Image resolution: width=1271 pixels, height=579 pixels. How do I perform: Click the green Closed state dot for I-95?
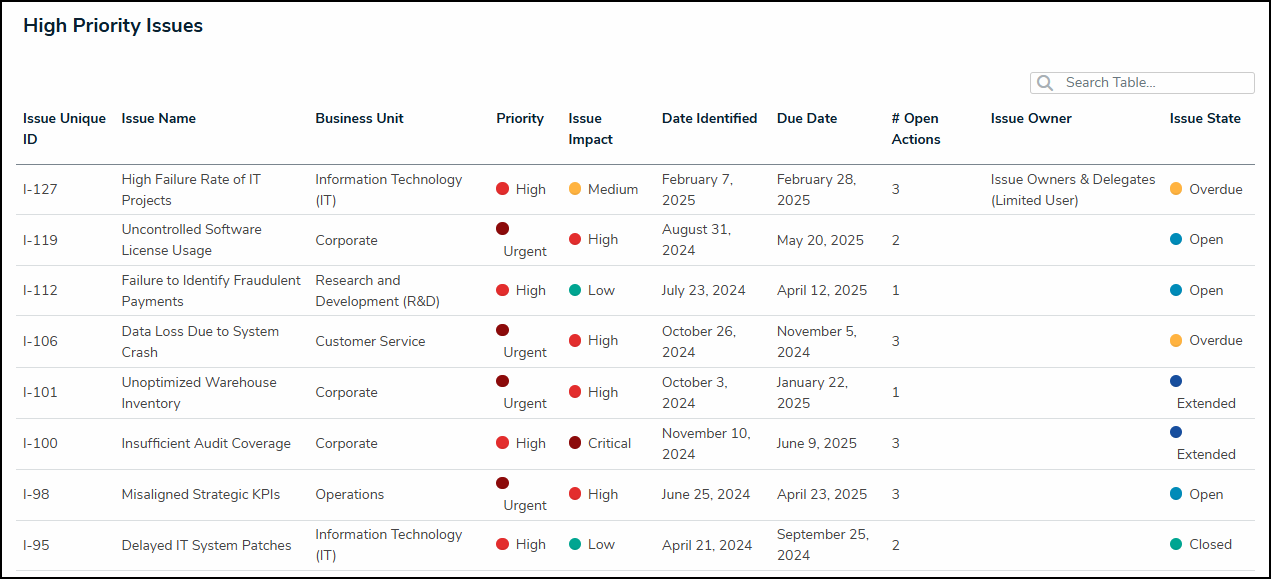1176,544
